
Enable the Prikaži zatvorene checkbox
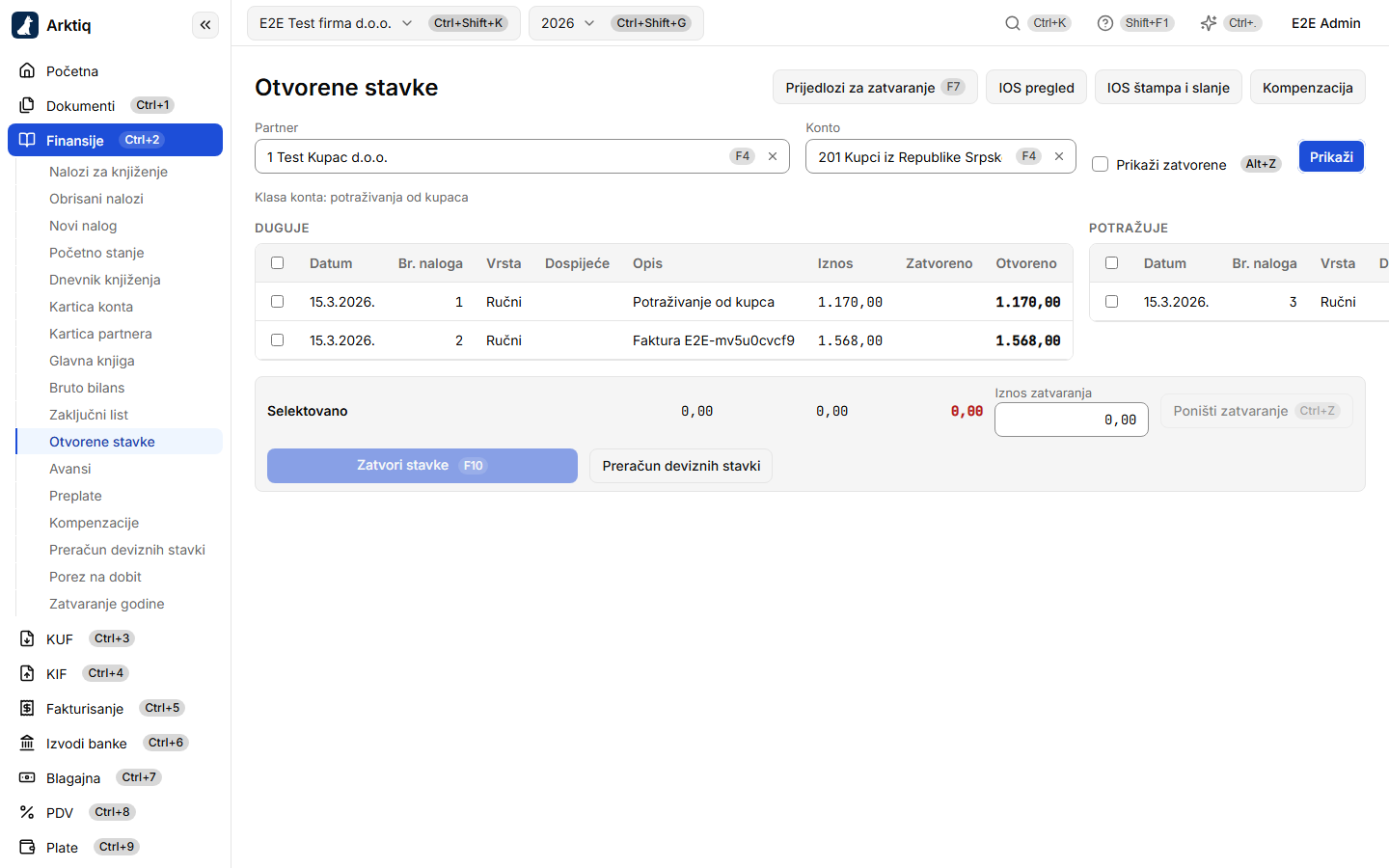(1100, 164)
